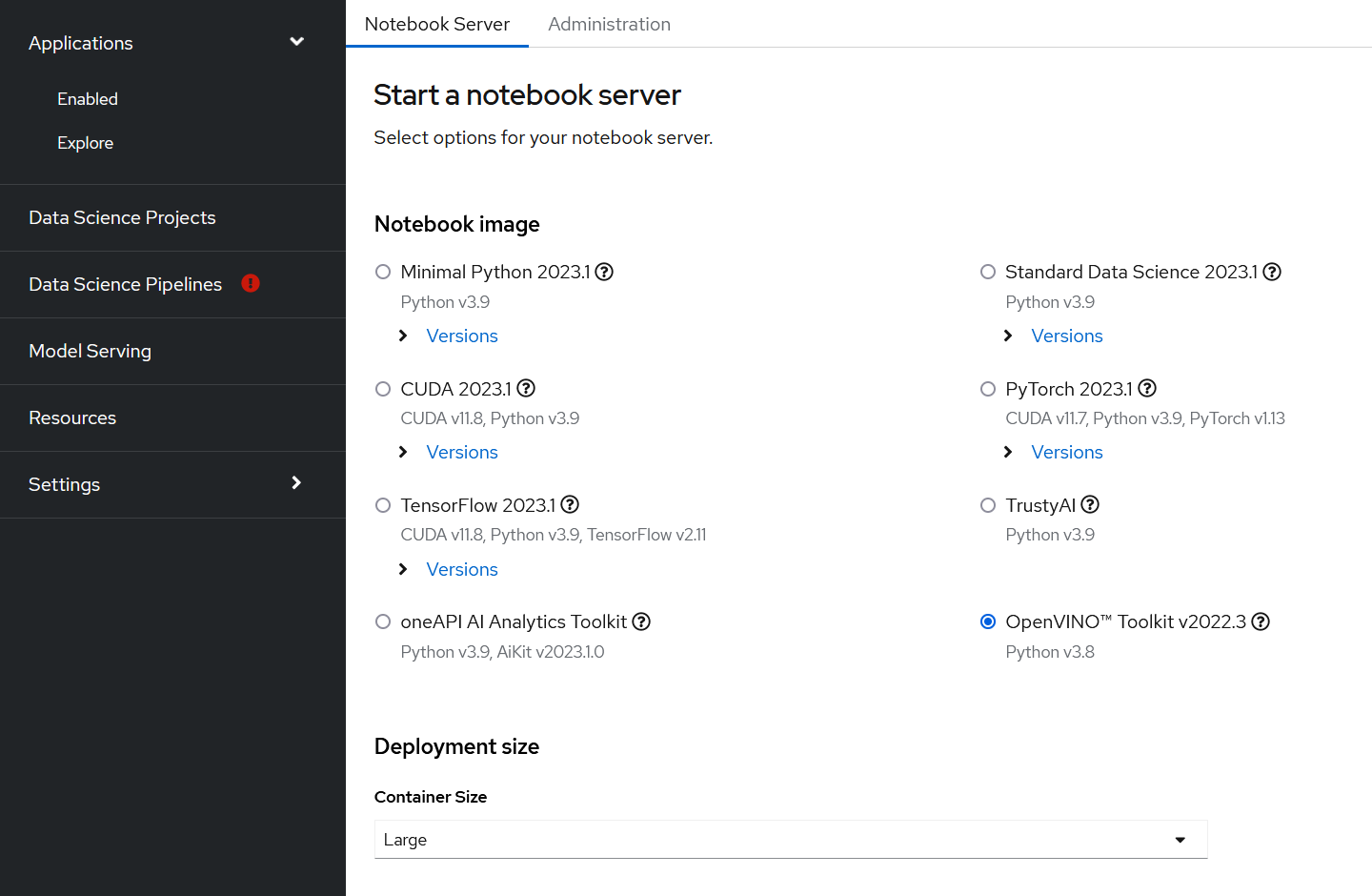Expand the Settings sidebar menu
This screenshot has height=896, width=1372.
(296, 483)
